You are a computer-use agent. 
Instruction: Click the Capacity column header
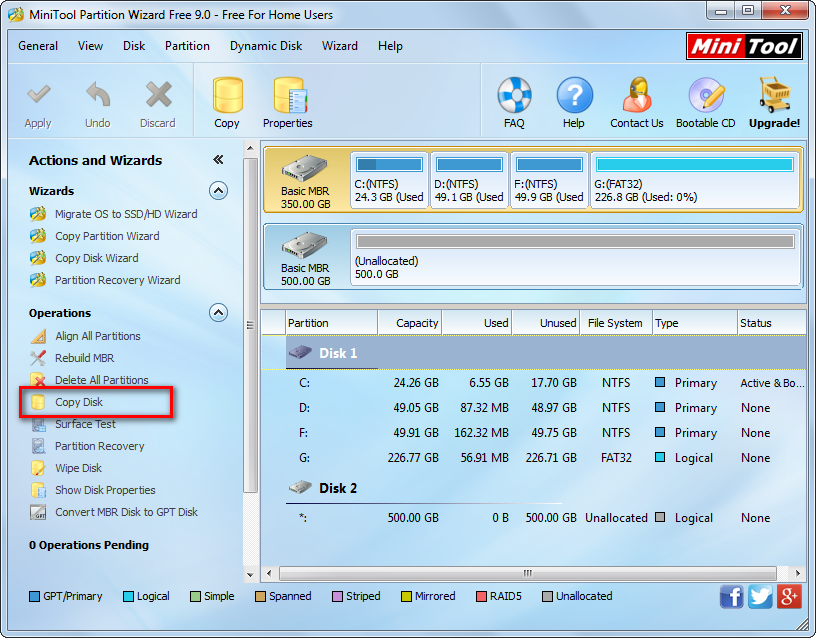[410, 323]
